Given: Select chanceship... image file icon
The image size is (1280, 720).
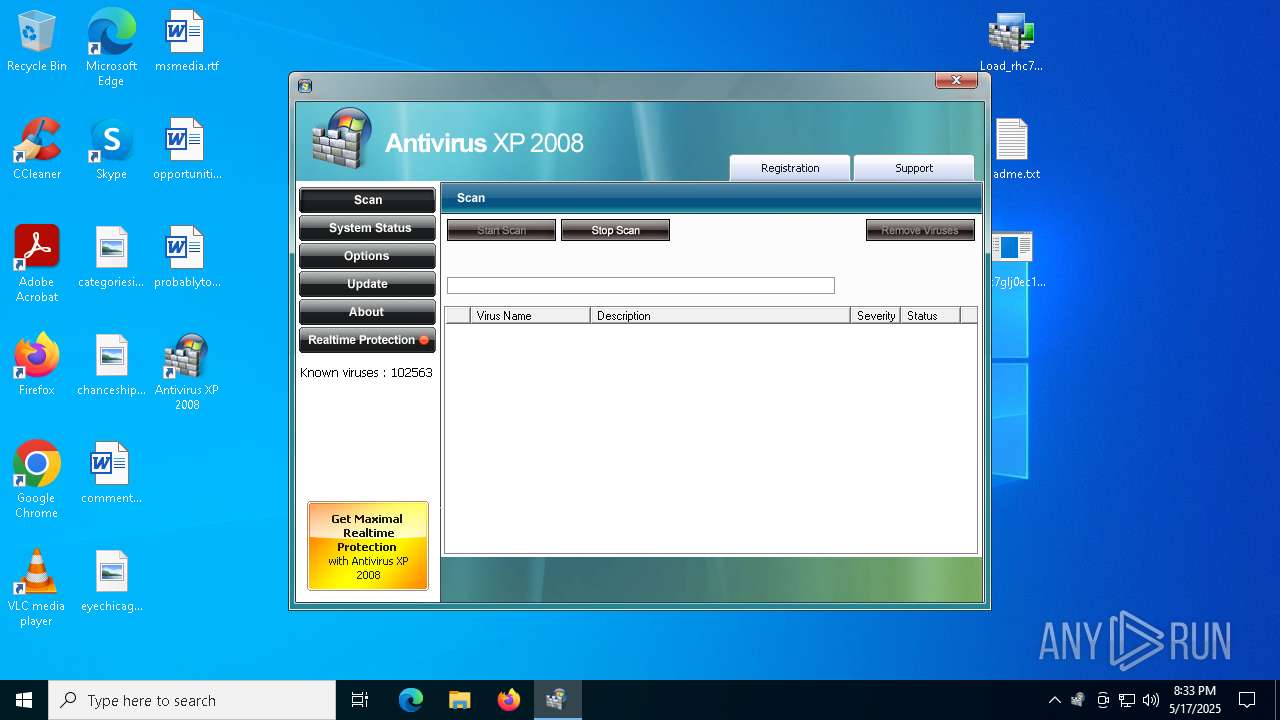Looking at the screenshot, I should click(111, 365).
